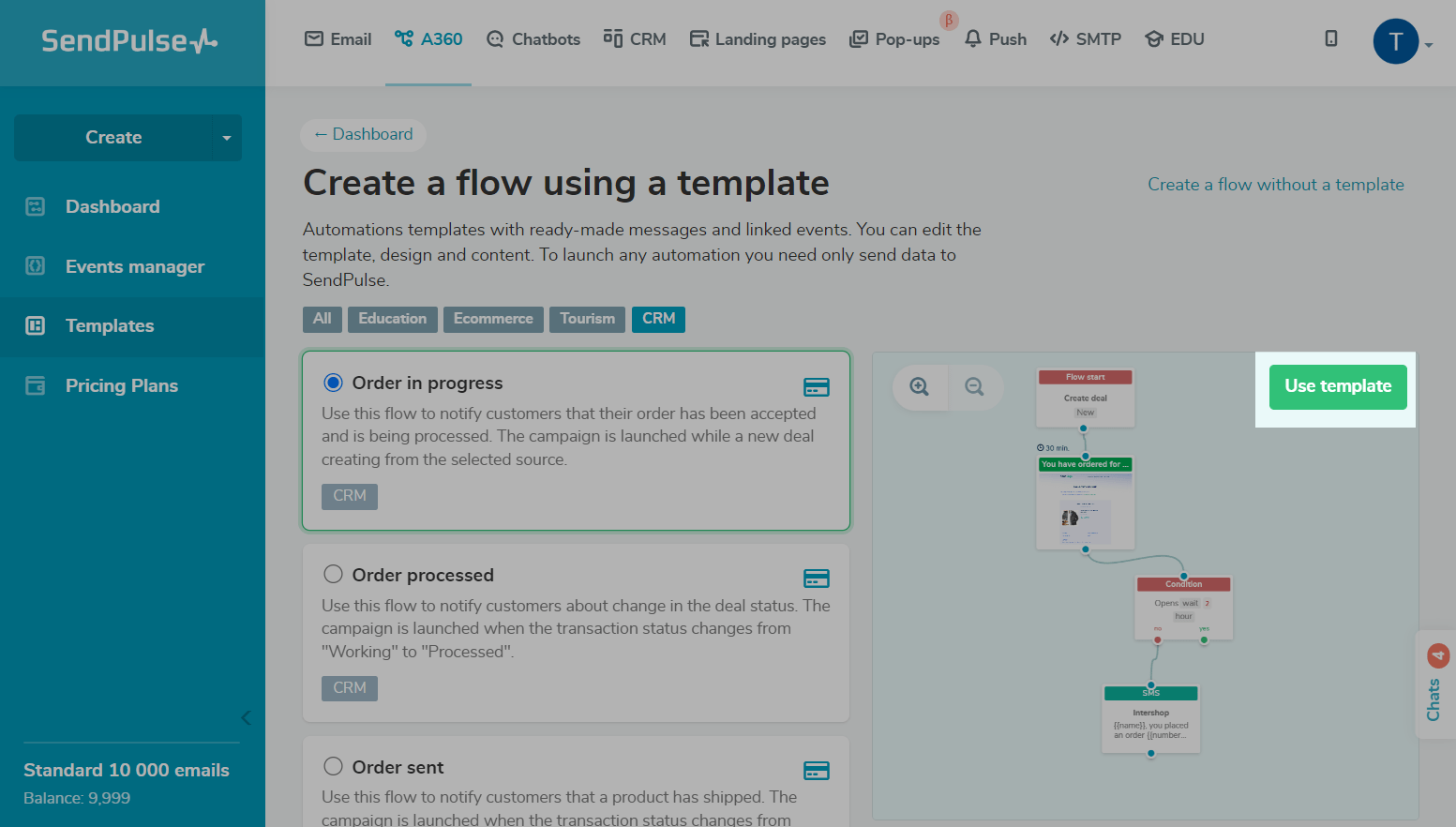Open EDU section
This screenshot has width=1456, height=827.
click(x=1175, y=38)
